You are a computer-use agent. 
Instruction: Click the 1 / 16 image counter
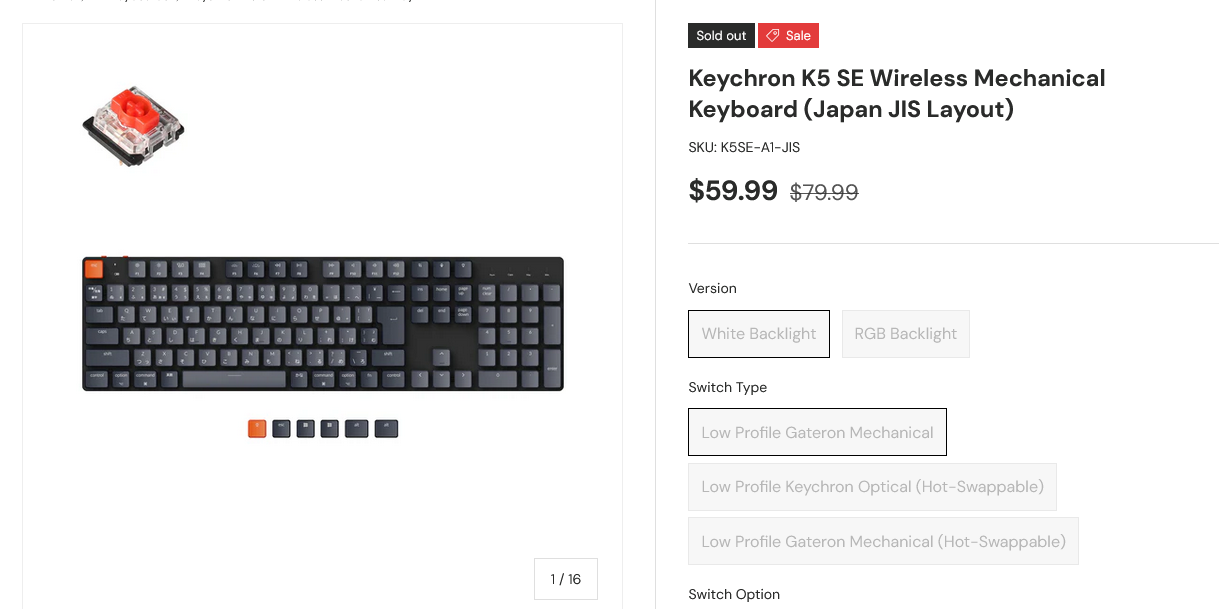click(565, 579)
